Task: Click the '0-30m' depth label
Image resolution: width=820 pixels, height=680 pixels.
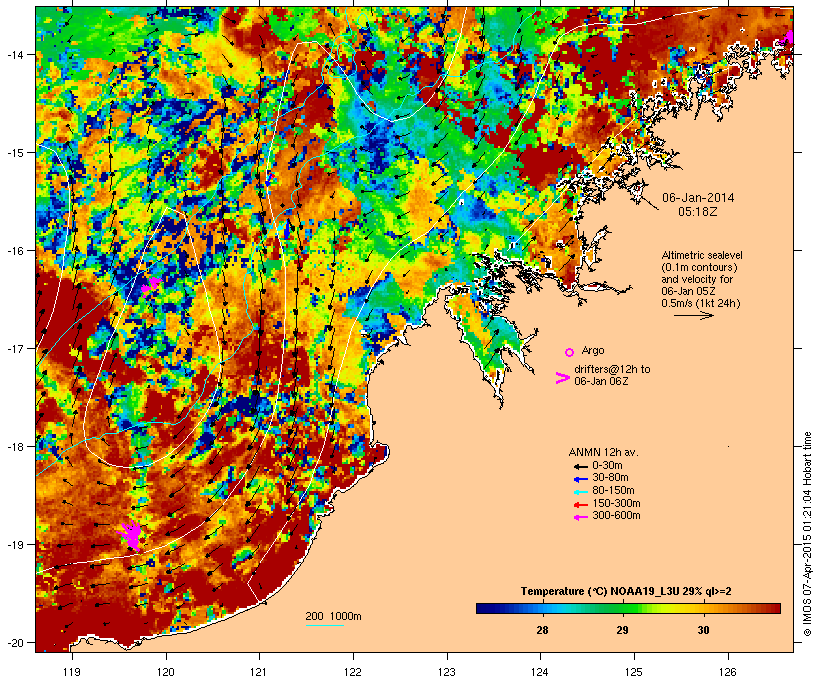Action: 607,466
